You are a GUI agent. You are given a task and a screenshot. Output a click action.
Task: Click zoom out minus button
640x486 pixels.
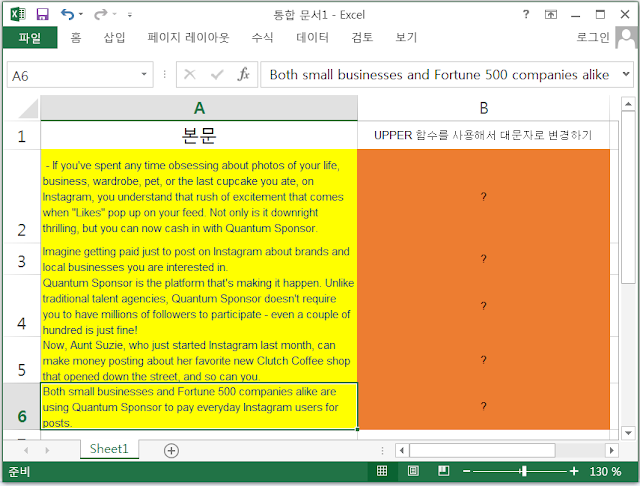pos(467,471)
